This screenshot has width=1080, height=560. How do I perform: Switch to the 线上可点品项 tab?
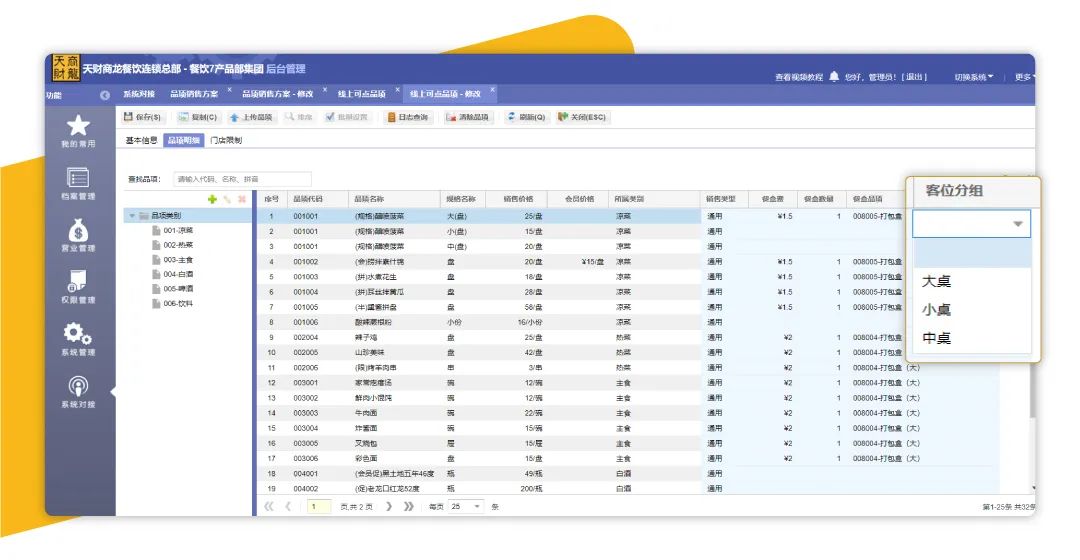tap(362, 94)
